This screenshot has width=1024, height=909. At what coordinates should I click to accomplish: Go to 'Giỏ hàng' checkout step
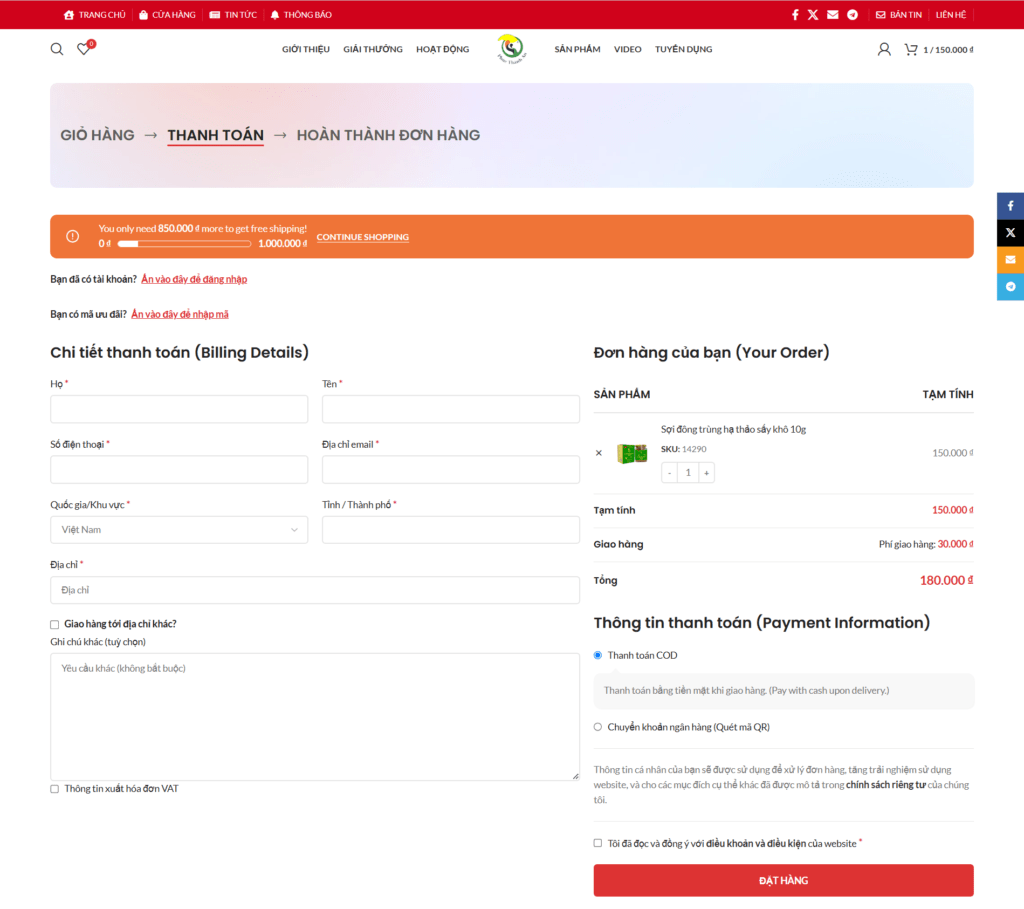pyautogui.click(x=97, y=135)
